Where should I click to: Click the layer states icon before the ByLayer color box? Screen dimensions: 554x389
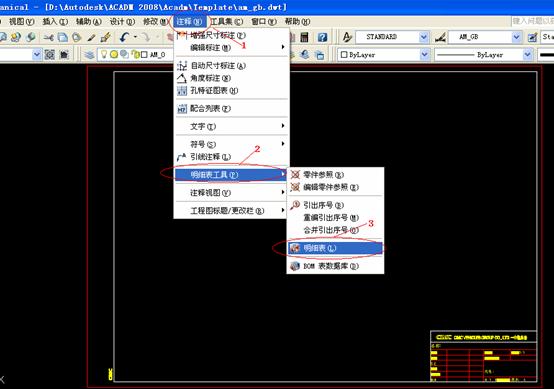(320, 55)
